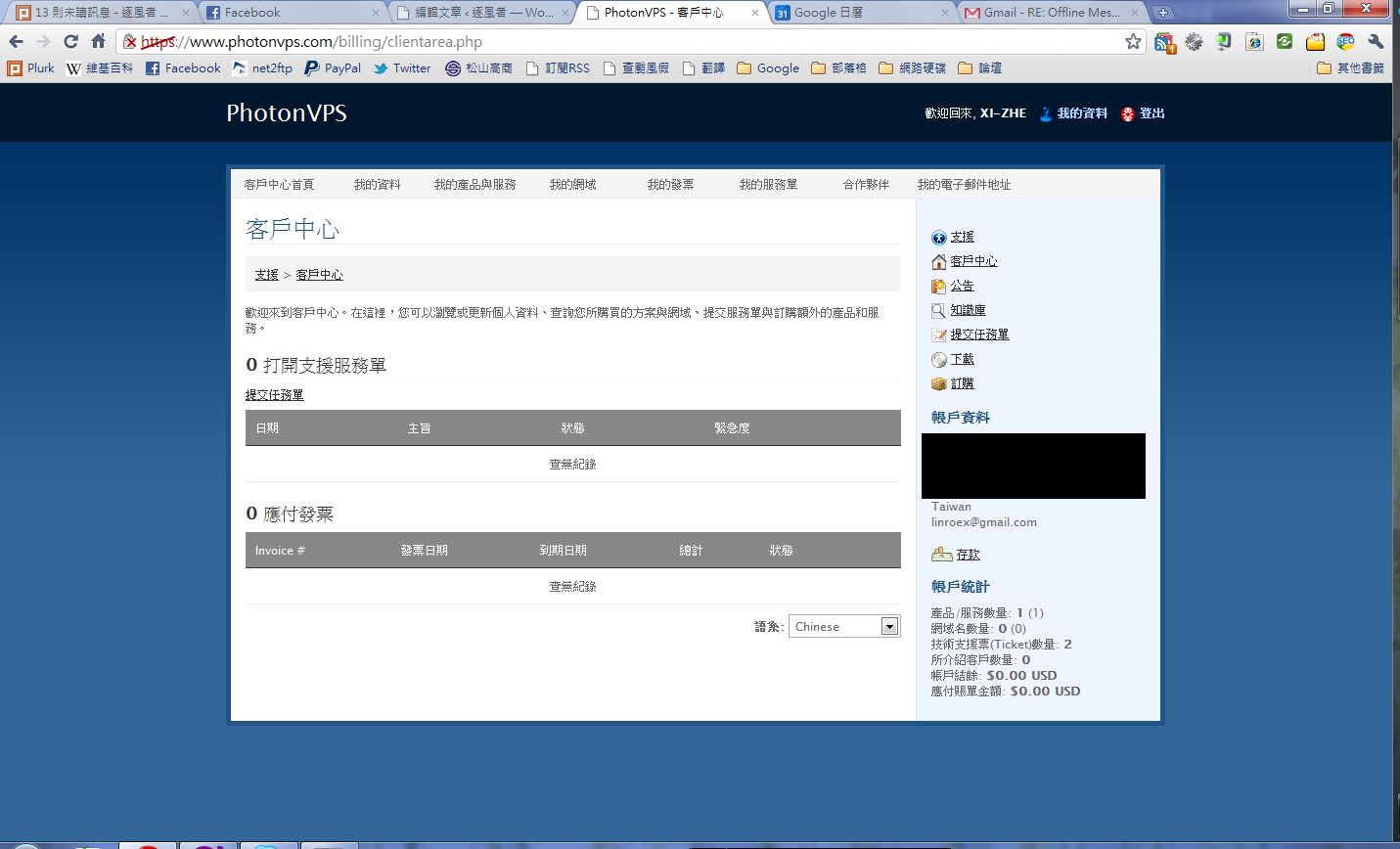Open 我的發票 menu item
Image resolution: width=1400 pixels, height=849 pixels.
pos(670,184)
